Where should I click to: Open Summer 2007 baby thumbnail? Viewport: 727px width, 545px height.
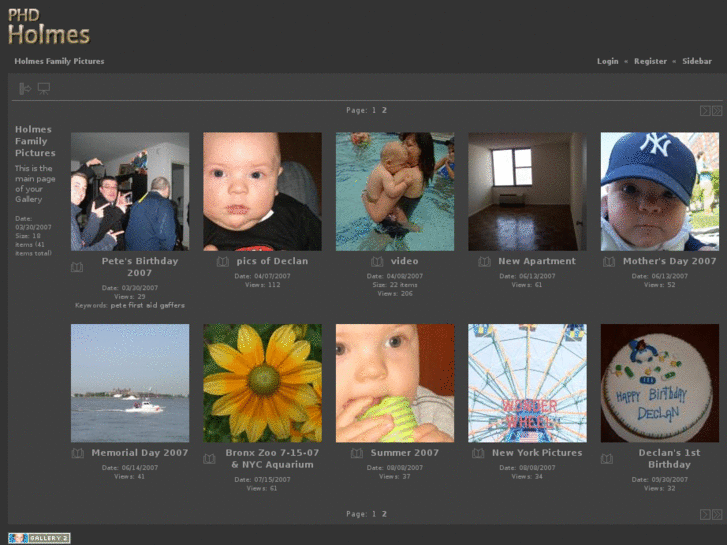[395, 383]
